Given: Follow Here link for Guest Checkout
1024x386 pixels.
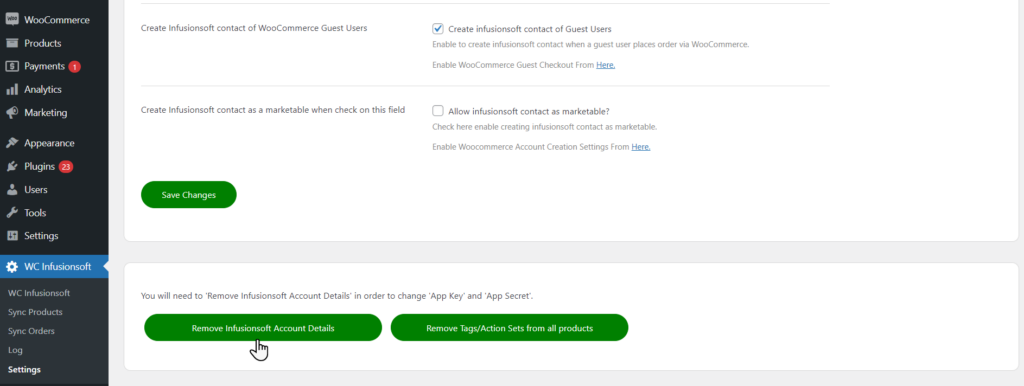Looking at the screenshot, I should click(x=605, y=65).
